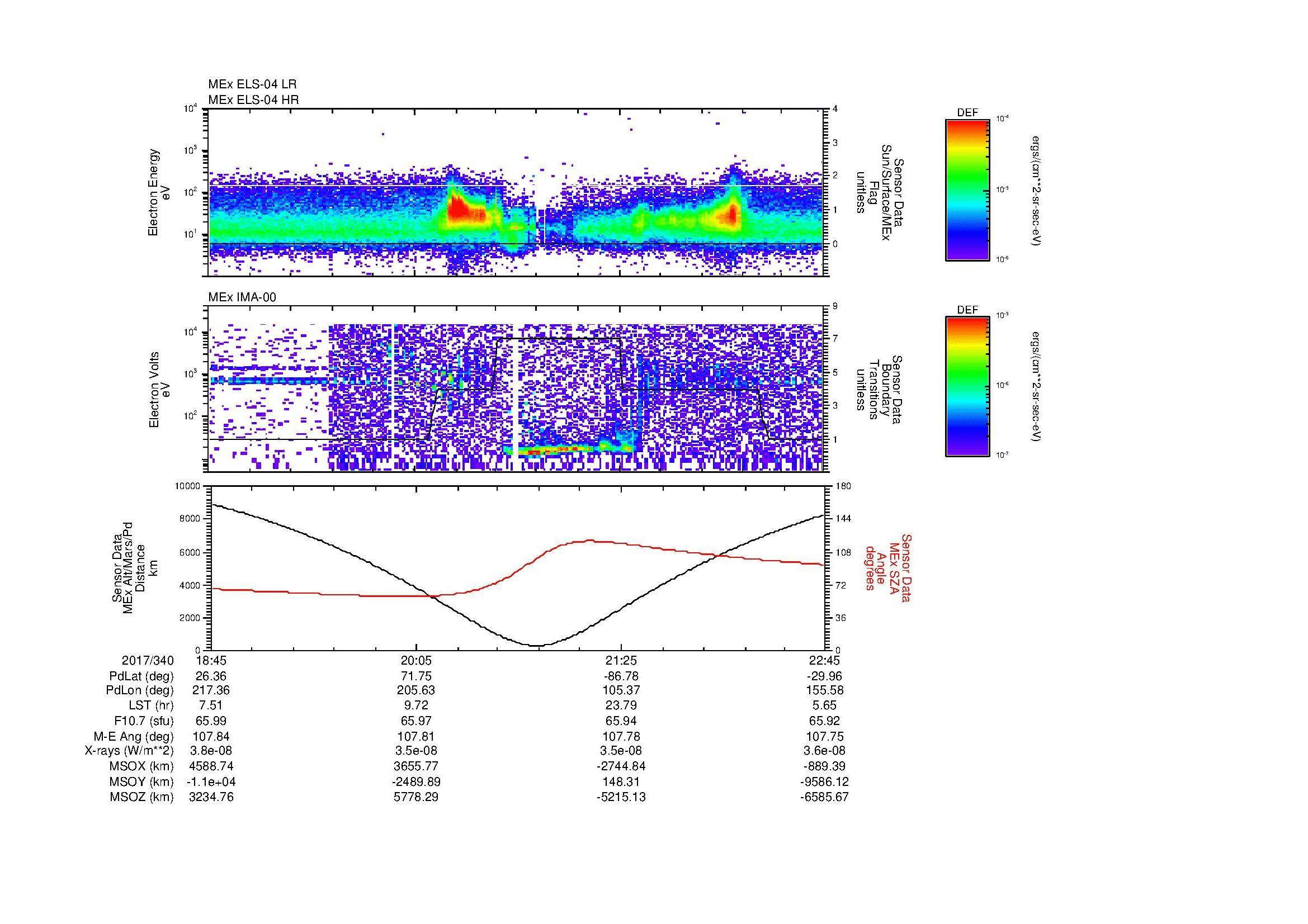Click the PdLon value 217.36
1308x924 pixels.
(211, 690)
